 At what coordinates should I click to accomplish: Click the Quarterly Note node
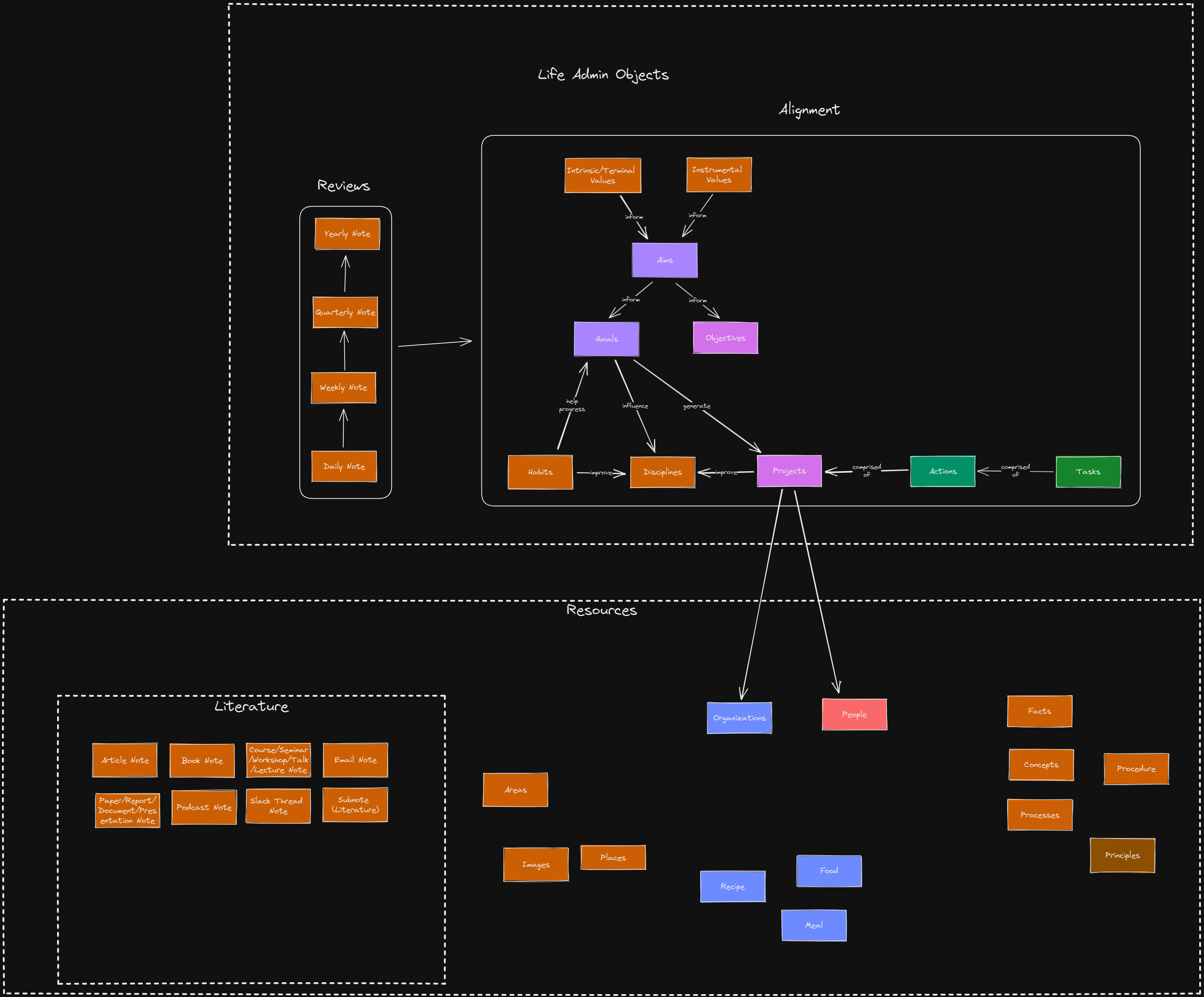(345, 313)
